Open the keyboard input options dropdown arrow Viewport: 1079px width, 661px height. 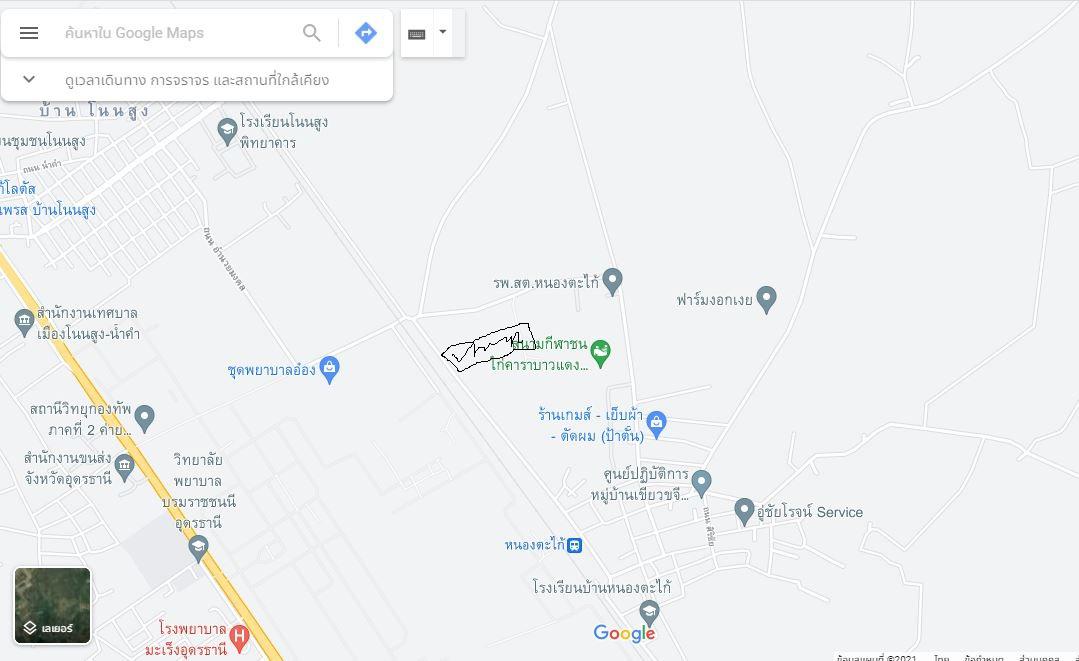[443, 32]
